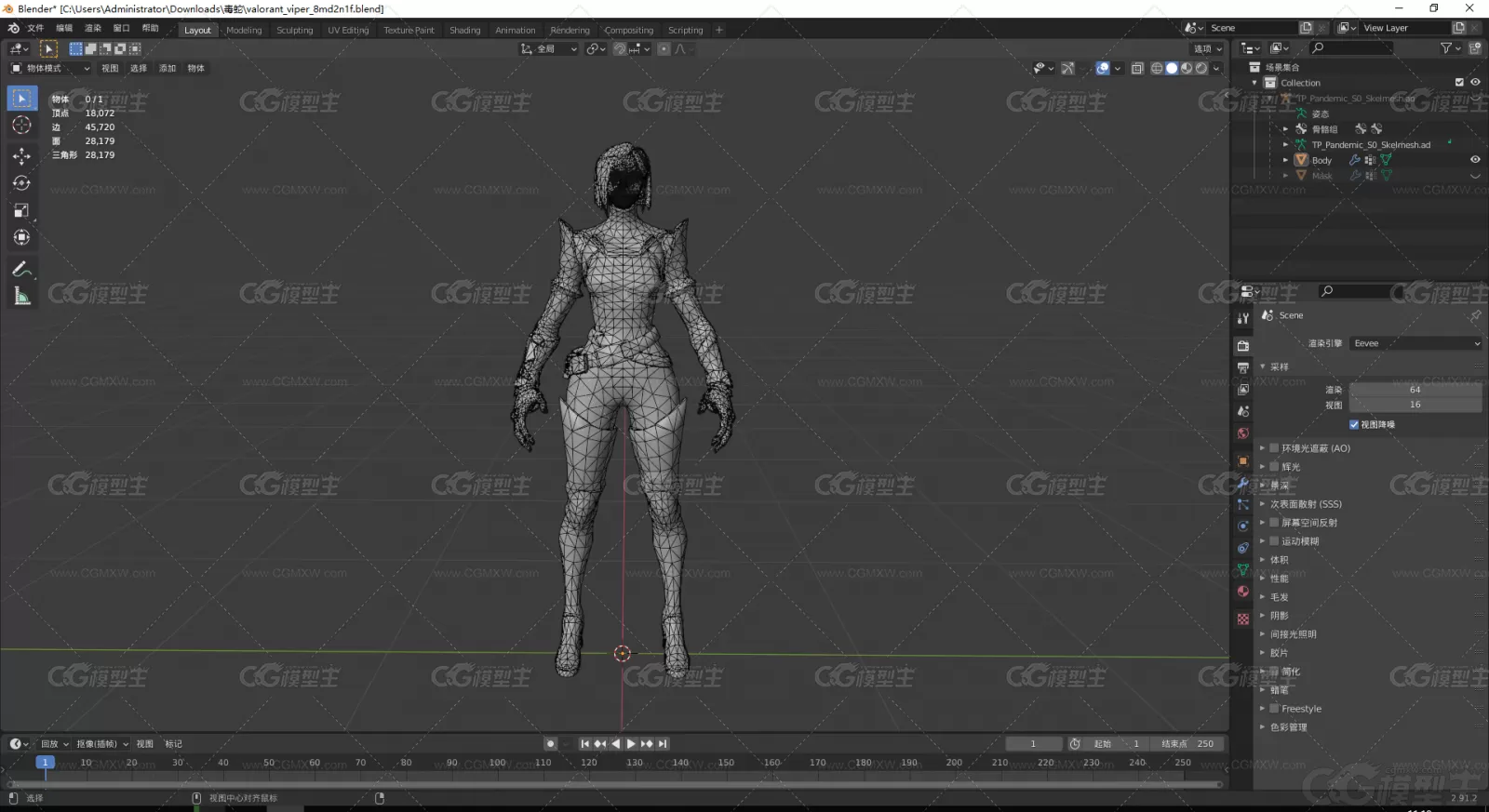The image size is (1489, 812).
Task: Click Body object's wrench modifier icon
Action: pos(1355,160)
